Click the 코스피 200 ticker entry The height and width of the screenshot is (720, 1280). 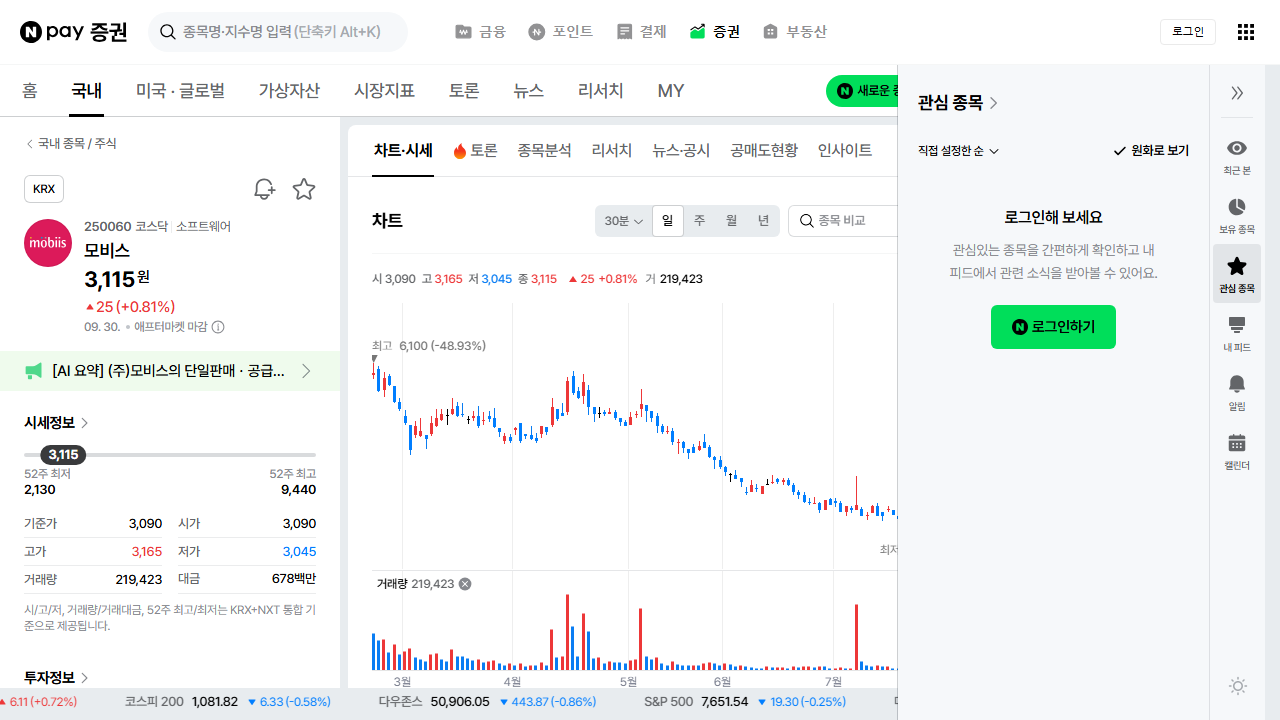click(228, 702)
